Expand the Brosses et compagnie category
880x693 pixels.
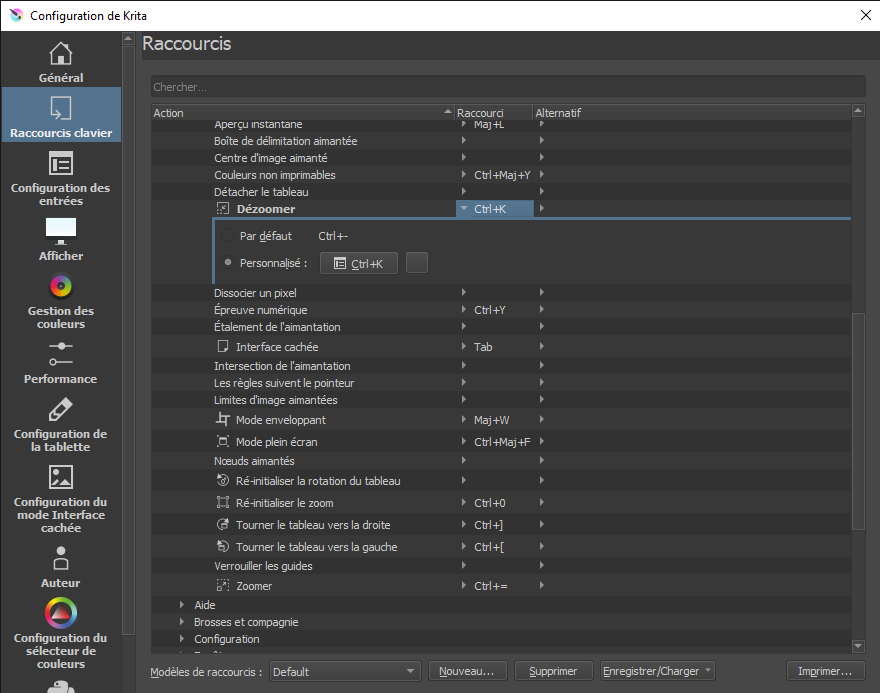[x=182, y=622]
